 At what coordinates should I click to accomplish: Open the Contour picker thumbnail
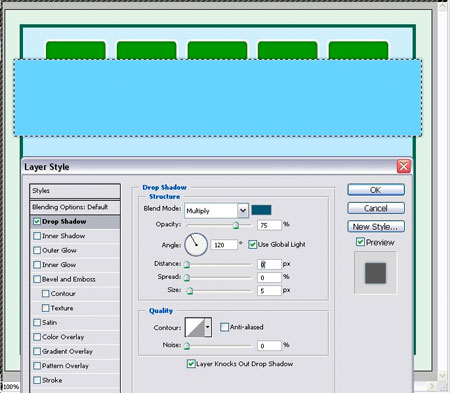[x=195, y=327]
